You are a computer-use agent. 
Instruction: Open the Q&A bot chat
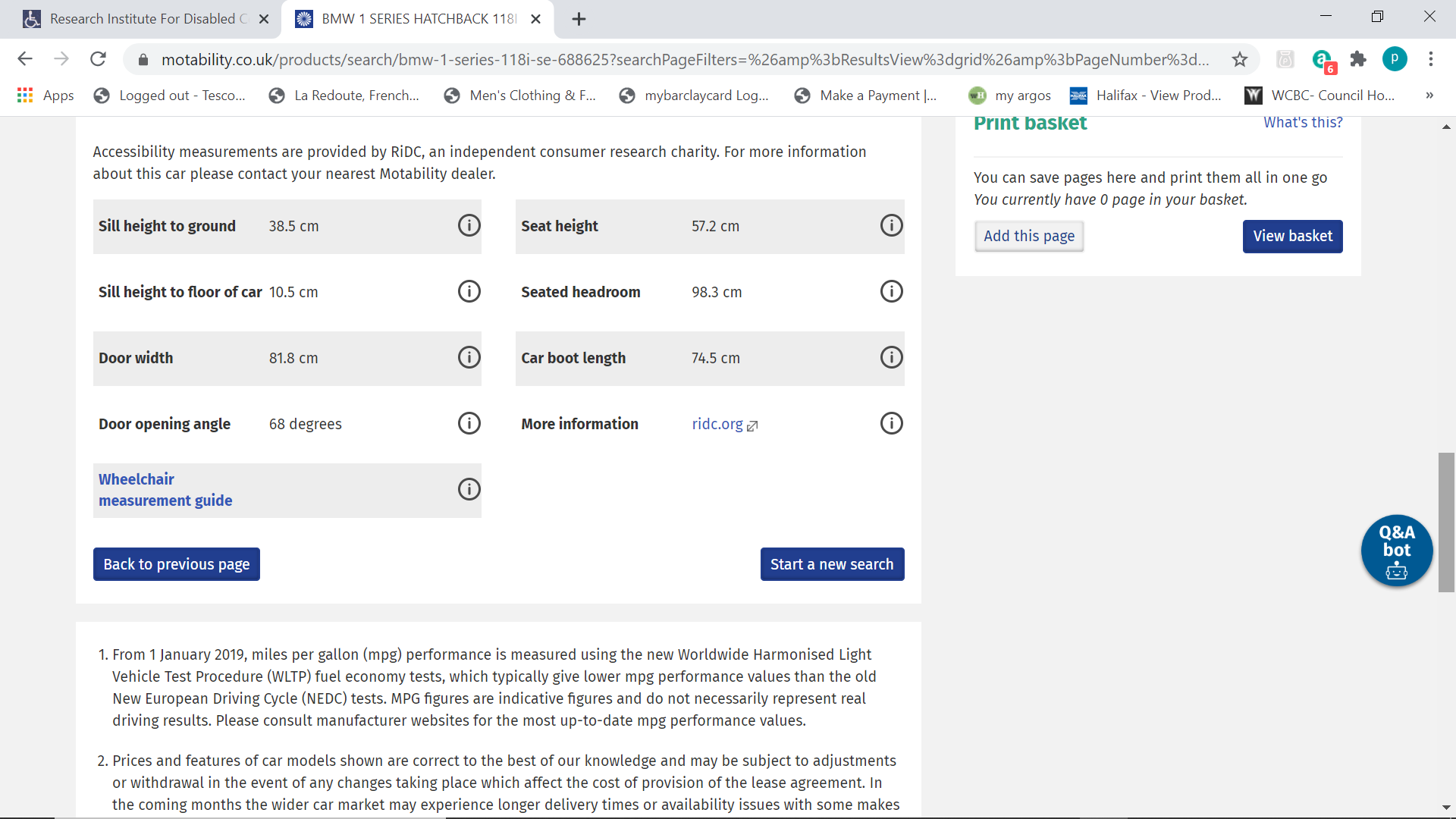click(x=1396, y=551)
